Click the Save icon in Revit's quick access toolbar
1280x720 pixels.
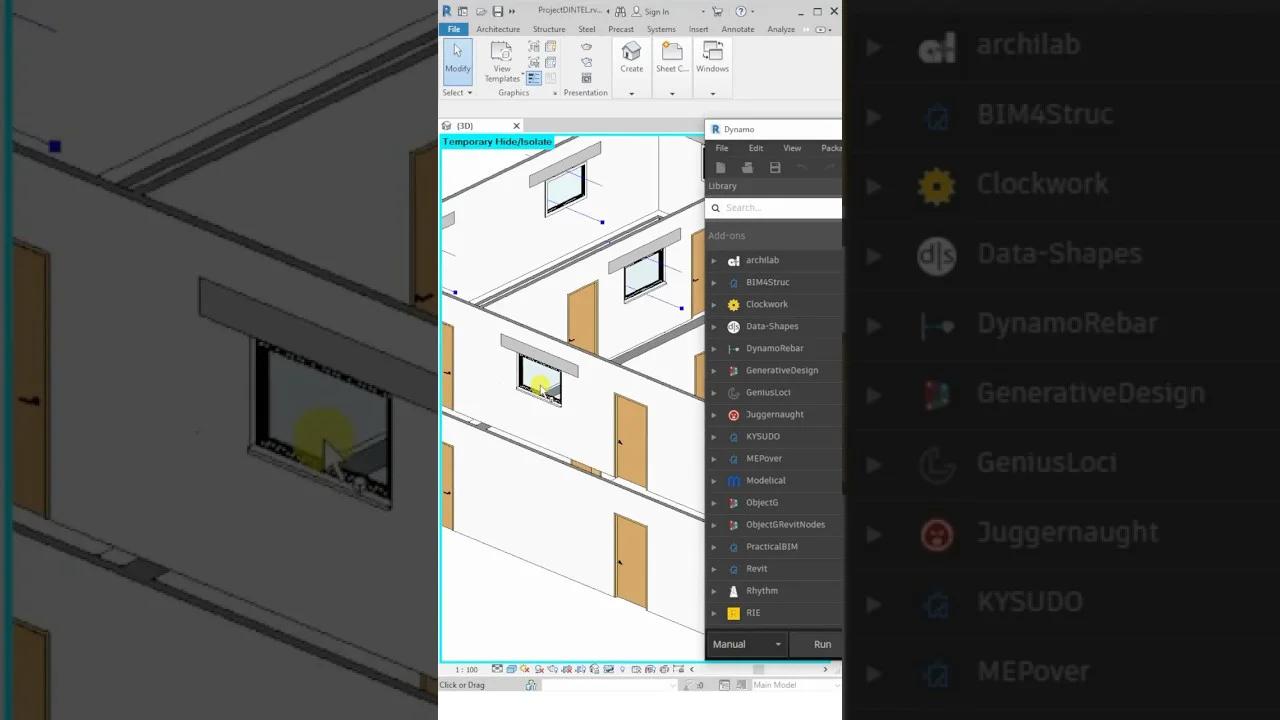coord(498,11)
